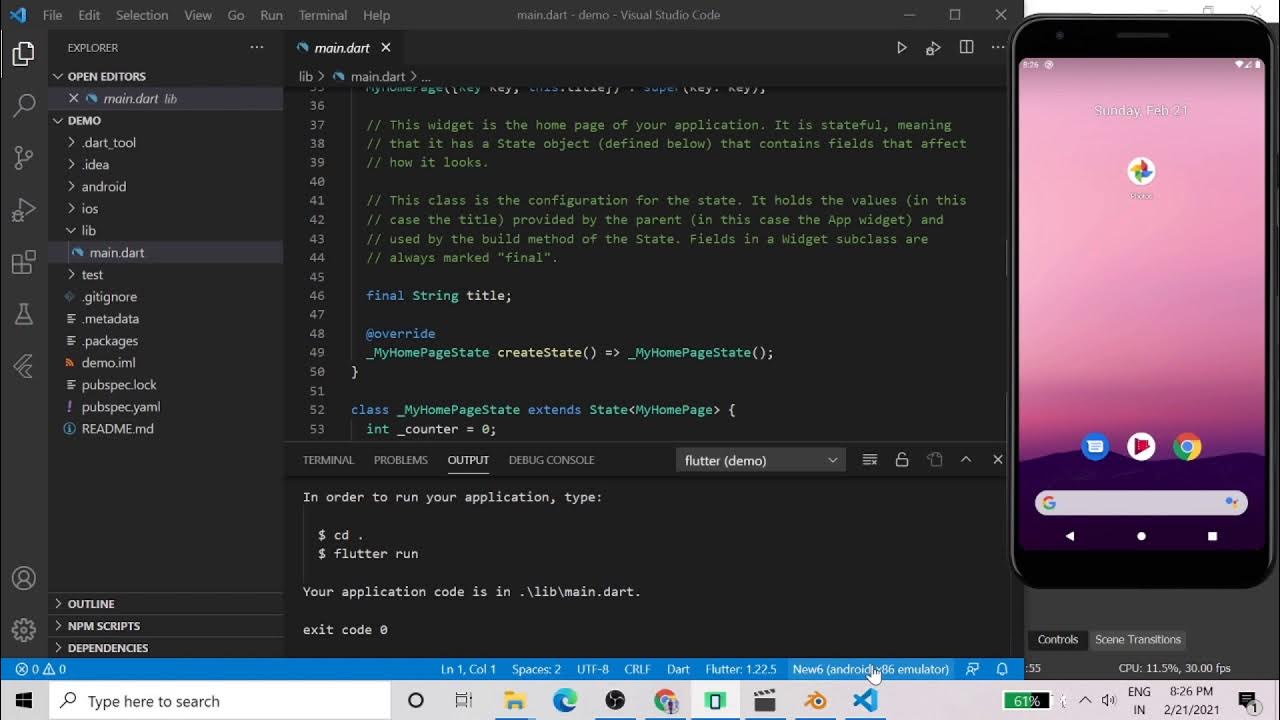Change UTF-8 encoding in status bar

592,669
